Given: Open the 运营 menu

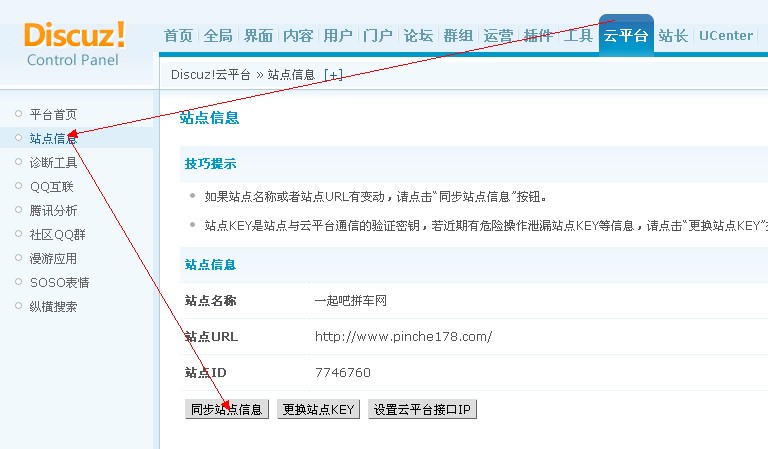Looking at the screenshot, I should 498,36.
